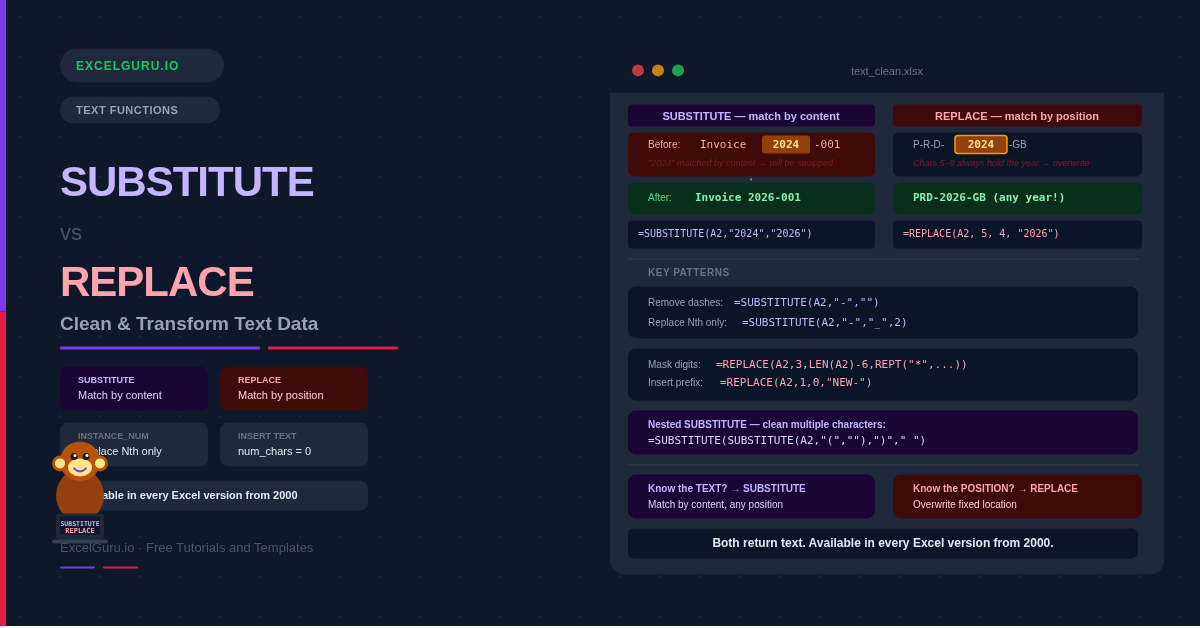The height and width of the screenshot is (628, 1200).
Task: Click the EXCELGURU.IO badge
Action: pyautogui.click(x=142, y=66)
